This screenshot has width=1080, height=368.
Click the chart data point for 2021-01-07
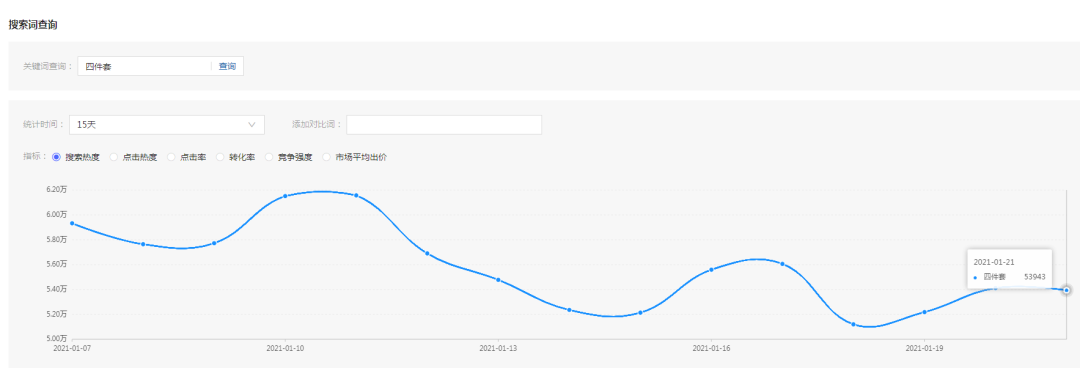point(72,223)
